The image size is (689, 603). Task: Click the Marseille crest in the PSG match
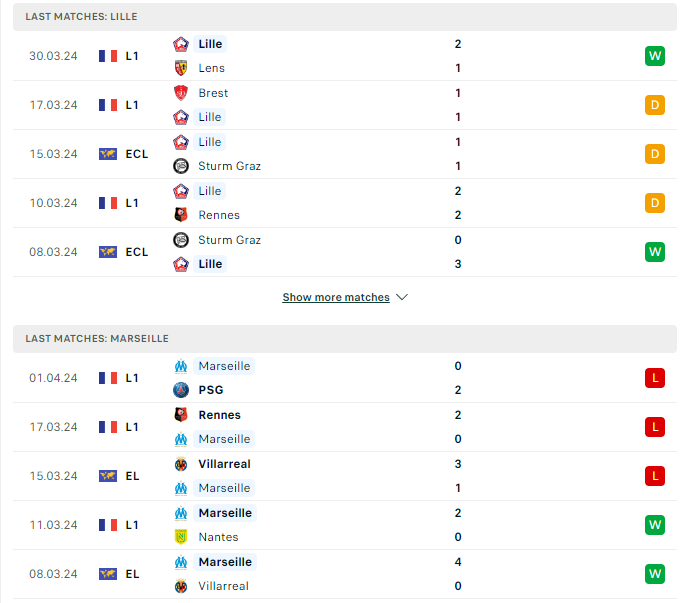click(181, 366)
